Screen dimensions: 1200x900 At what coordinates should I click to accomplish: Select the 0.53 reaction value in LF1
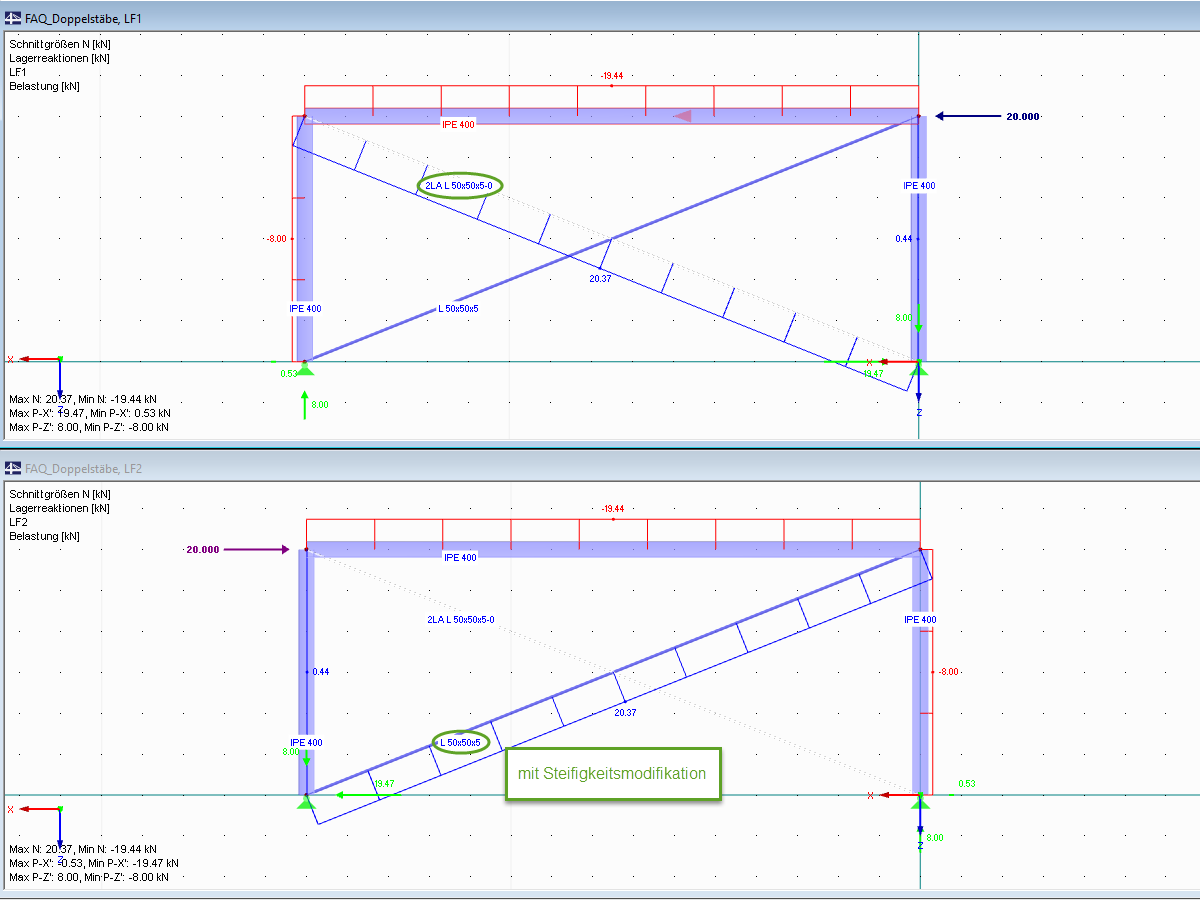[289, 374]
